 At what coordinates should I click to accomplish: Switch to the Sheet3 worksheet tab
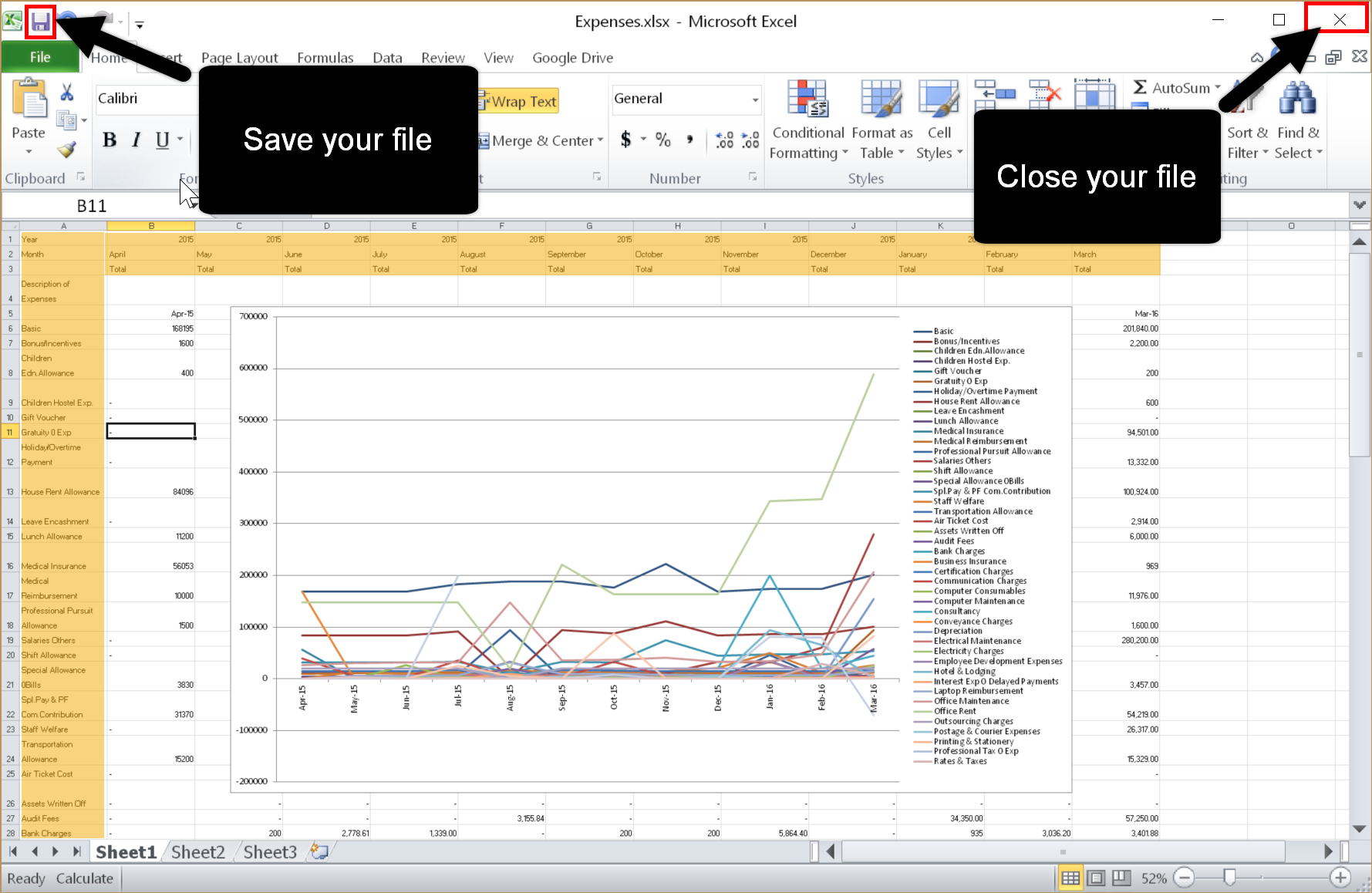click(x=270, y=852)
